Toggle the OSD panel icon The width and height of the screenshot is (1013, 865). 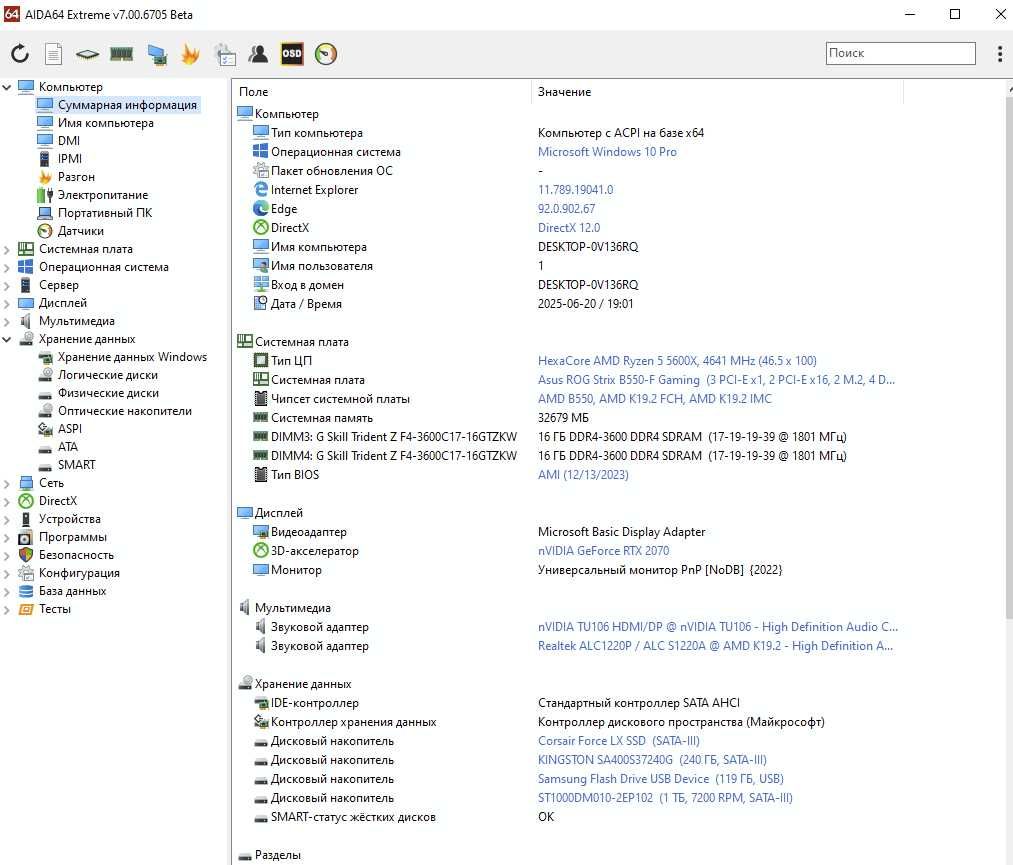pyautogui.click(x=292, y=54)
